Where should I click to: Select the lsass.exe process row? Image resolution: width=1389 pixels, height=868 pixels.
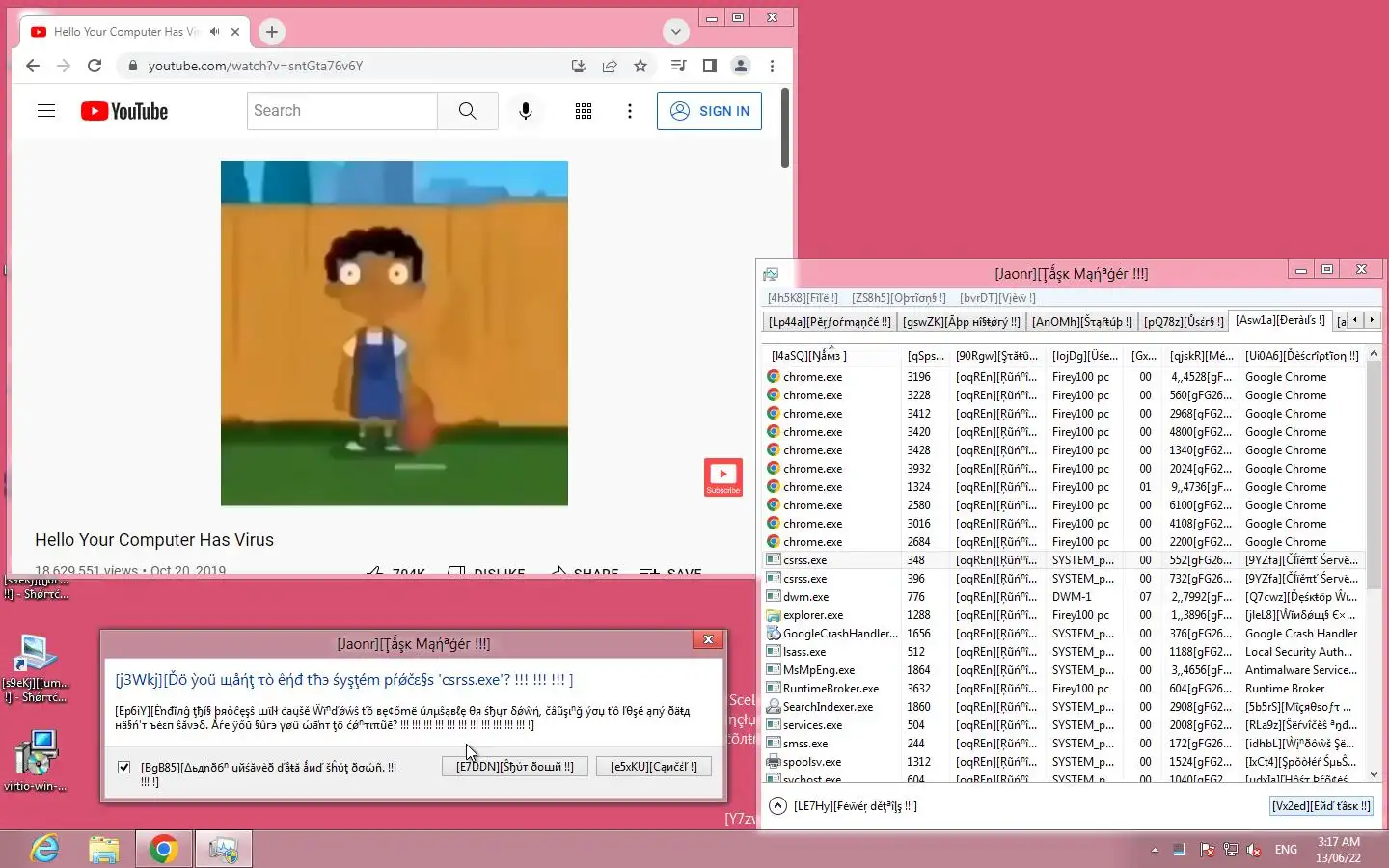(1064, 652)
